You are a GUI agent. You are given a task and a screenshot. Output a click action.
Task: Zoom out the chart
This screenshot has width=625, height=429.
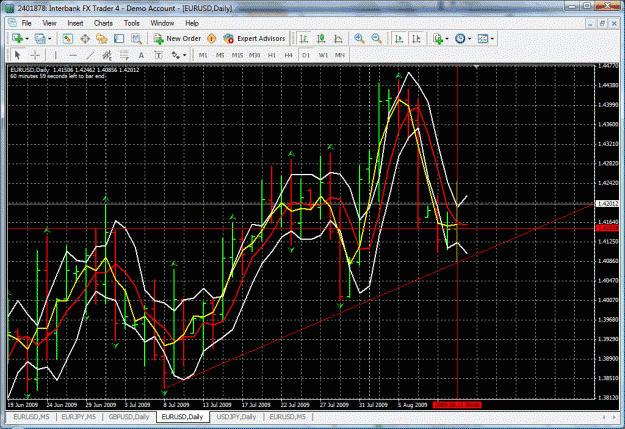(x=376, y=39)
